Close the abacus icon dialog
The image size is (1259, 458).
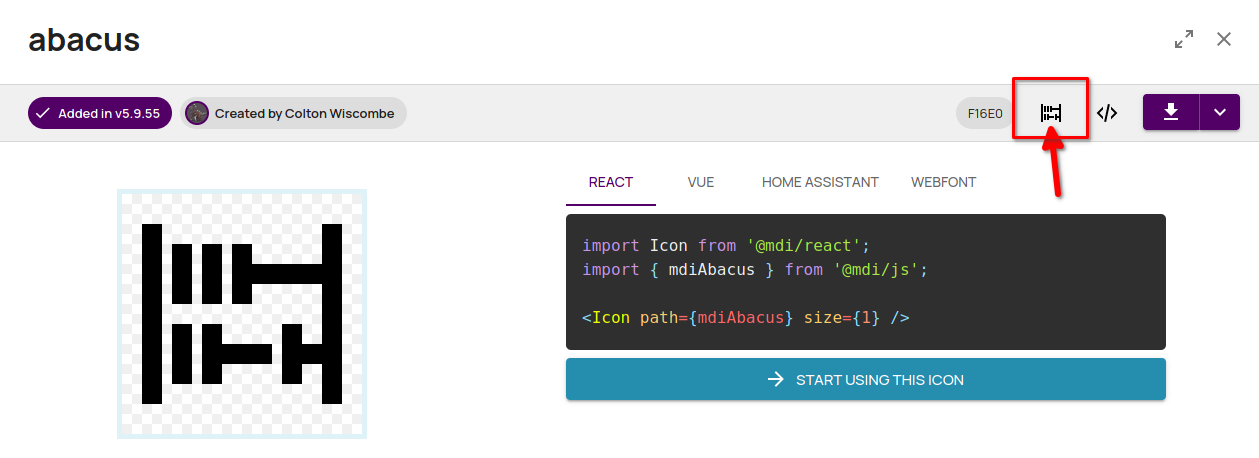click(x=1224, y=39)
